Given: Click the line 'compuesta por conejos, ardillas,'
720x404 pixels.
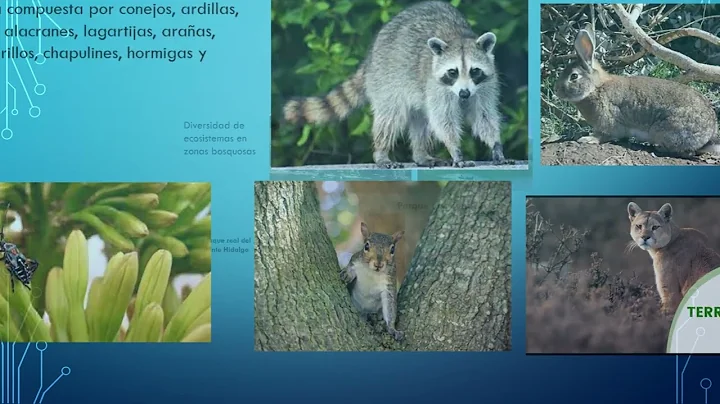Looking at the screenshot, I should click(122, 10).
